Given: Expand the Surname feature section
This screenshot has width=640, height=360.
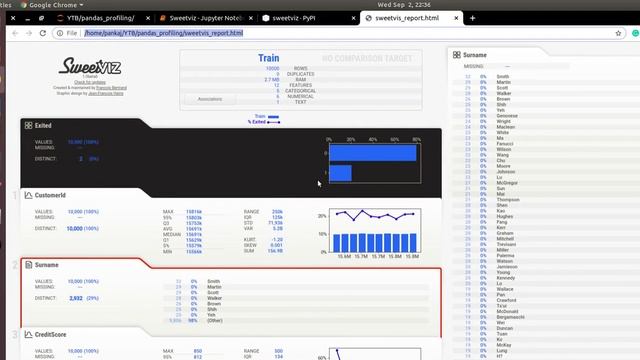Looking at the screenshot, I should (x=47, y=265).
